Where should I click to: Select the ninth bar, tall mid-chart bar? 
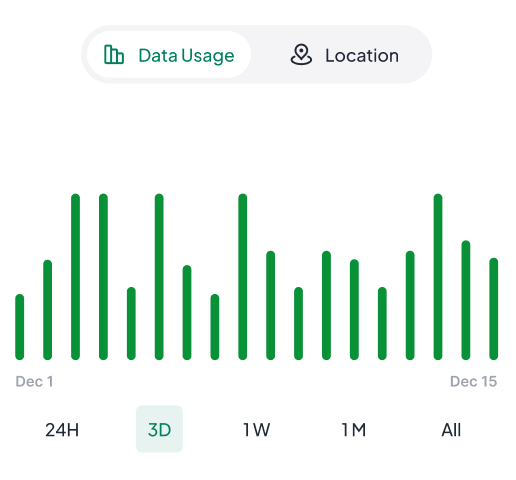(243, 277)
